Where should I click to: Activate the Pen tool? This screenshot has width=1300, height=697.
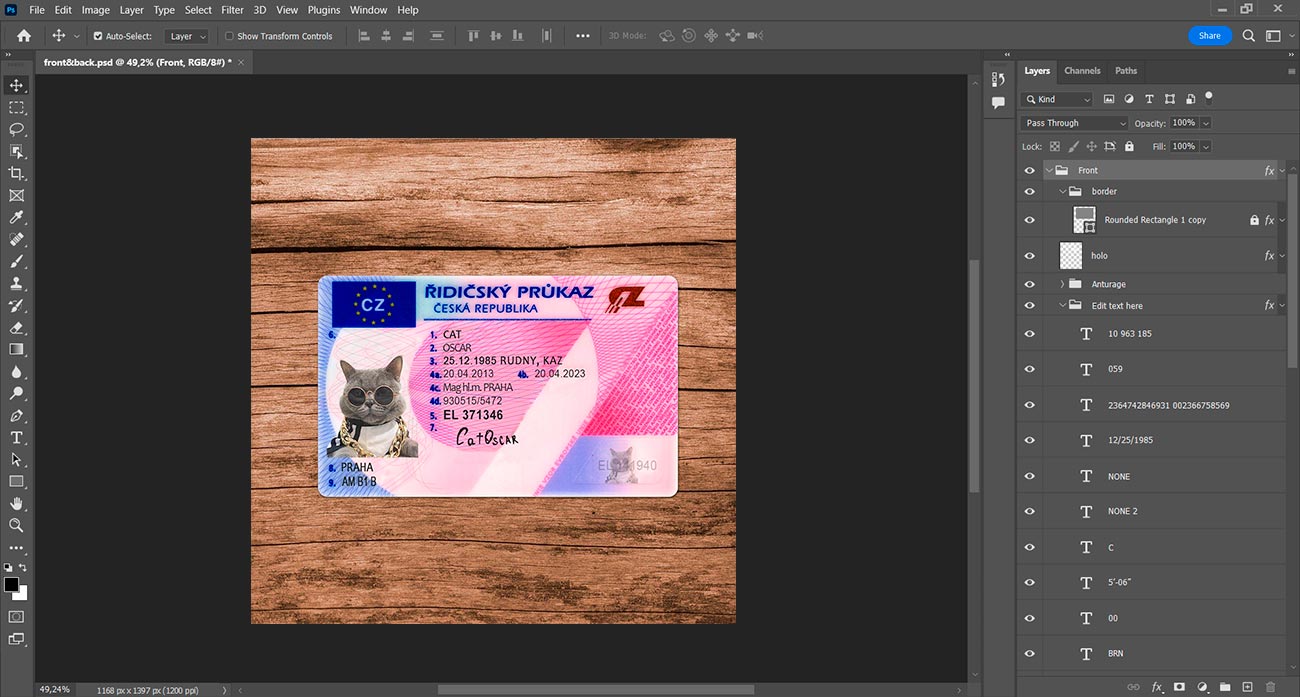coord(16,415)
